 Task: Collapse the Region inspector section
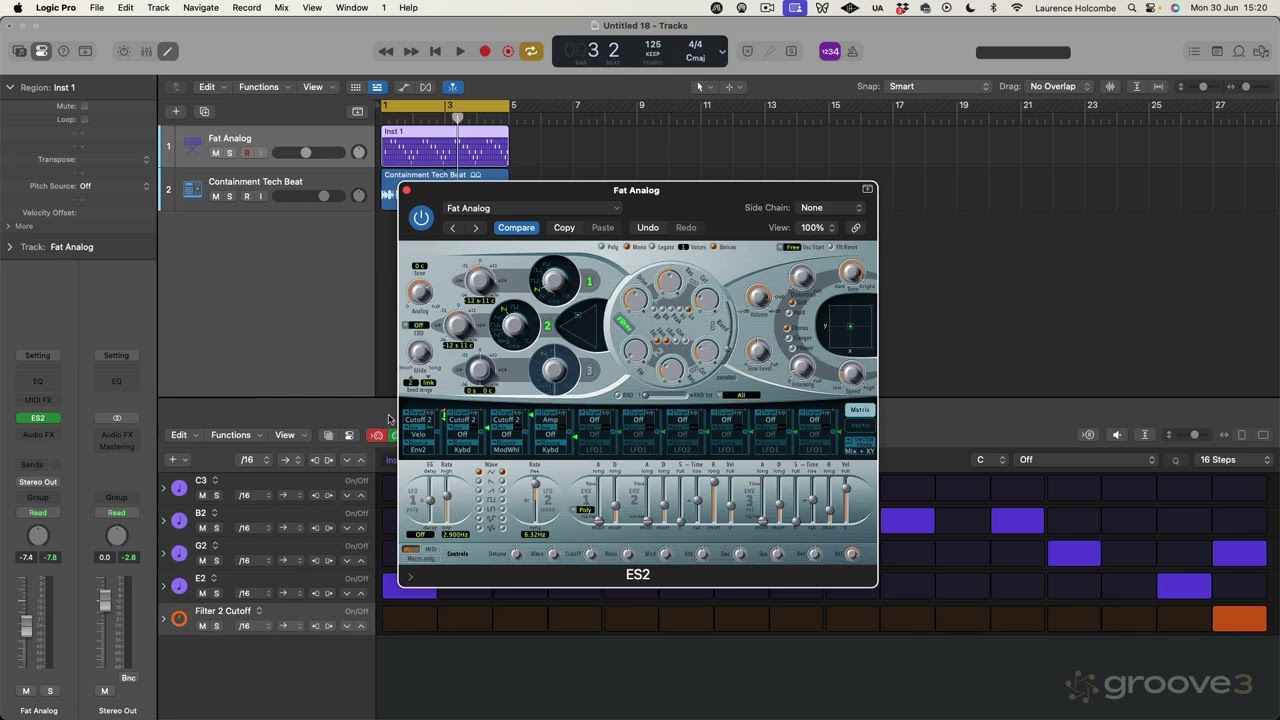tap(10, 87)
